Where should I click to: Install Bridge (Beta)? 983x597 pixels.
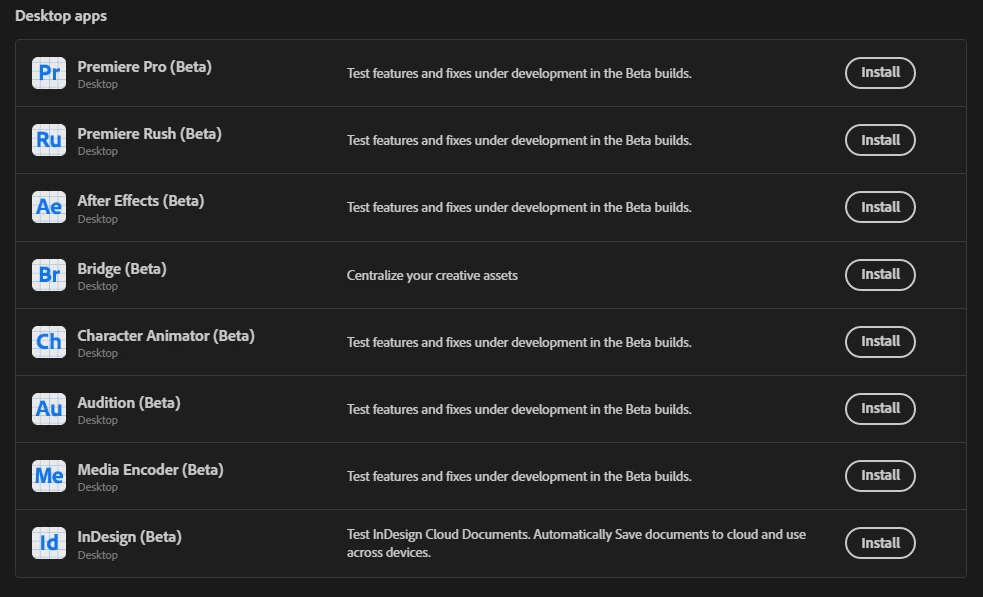click(880, 275)
